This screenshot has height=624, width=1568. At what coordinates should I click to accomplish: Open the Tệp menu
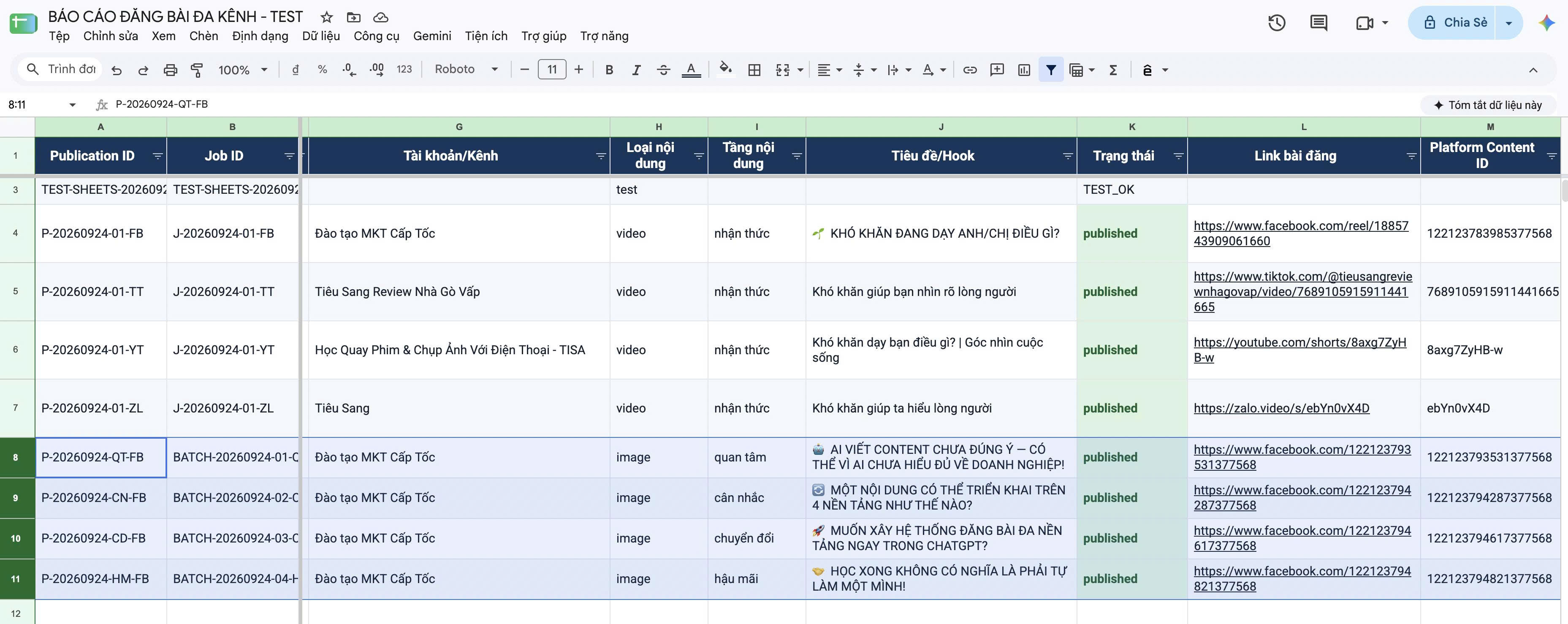point(59,36)
